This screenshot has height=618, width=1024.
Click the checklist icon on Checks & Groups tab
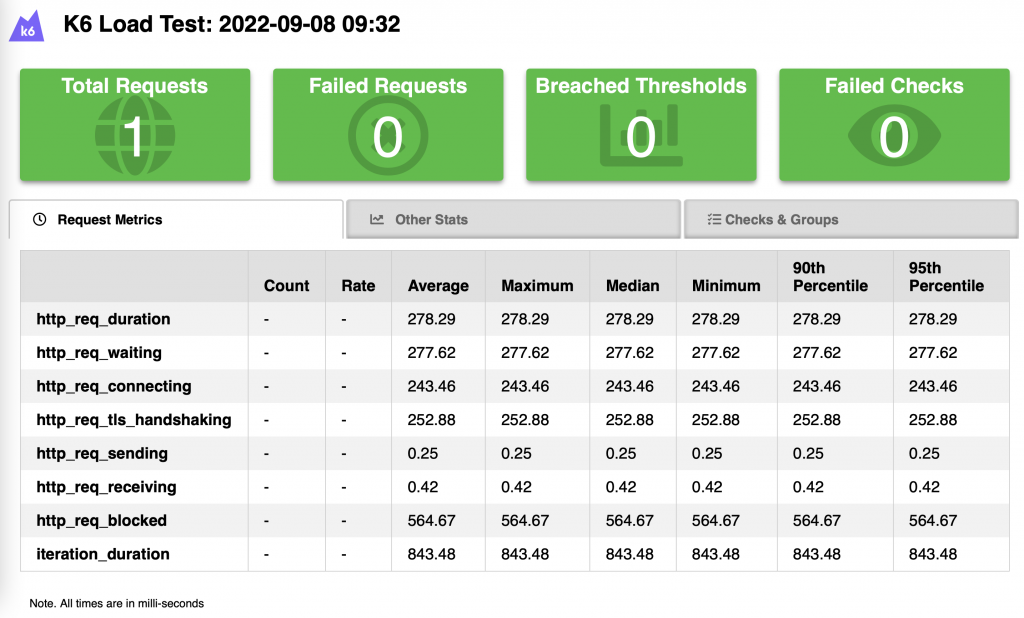point(714,220)
